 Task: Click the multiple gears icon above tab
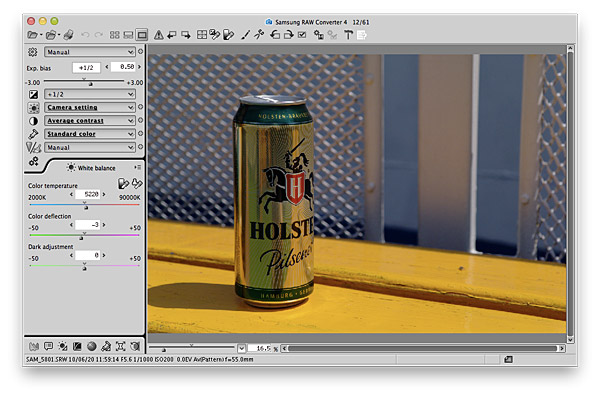34,162
